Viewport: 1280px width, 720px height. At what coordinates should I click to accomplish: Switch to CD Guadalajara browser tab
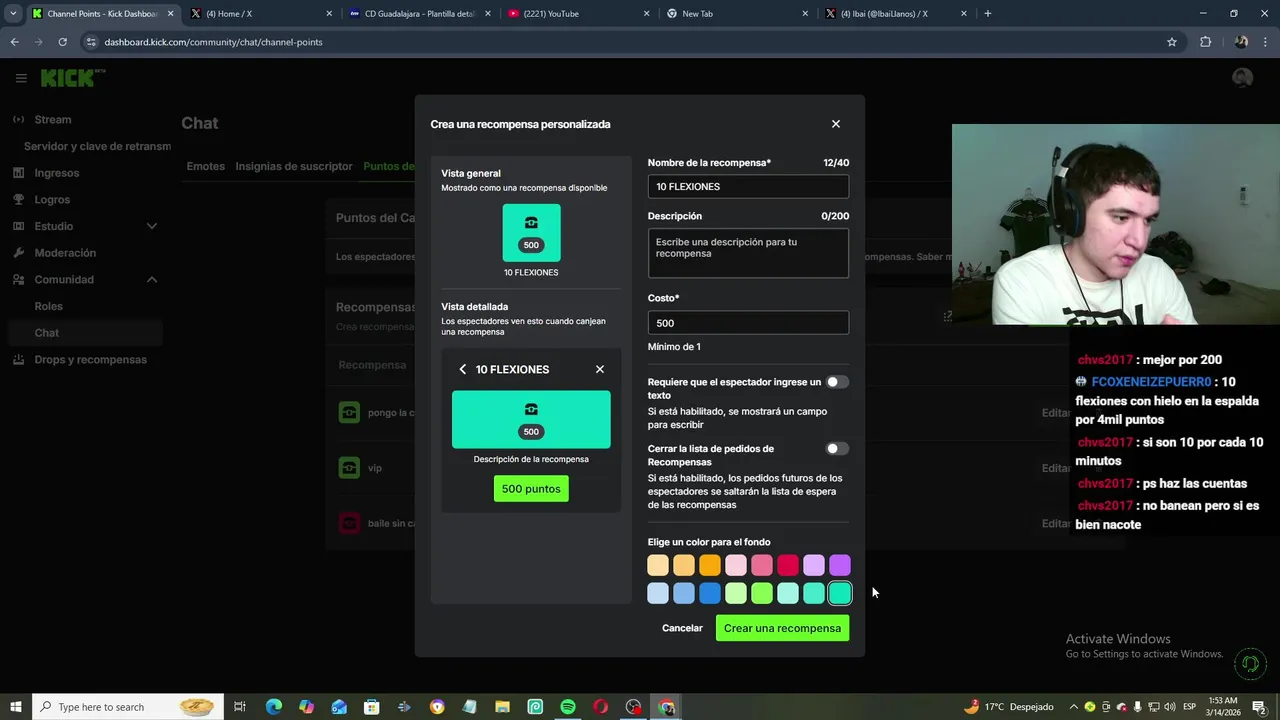418,14
